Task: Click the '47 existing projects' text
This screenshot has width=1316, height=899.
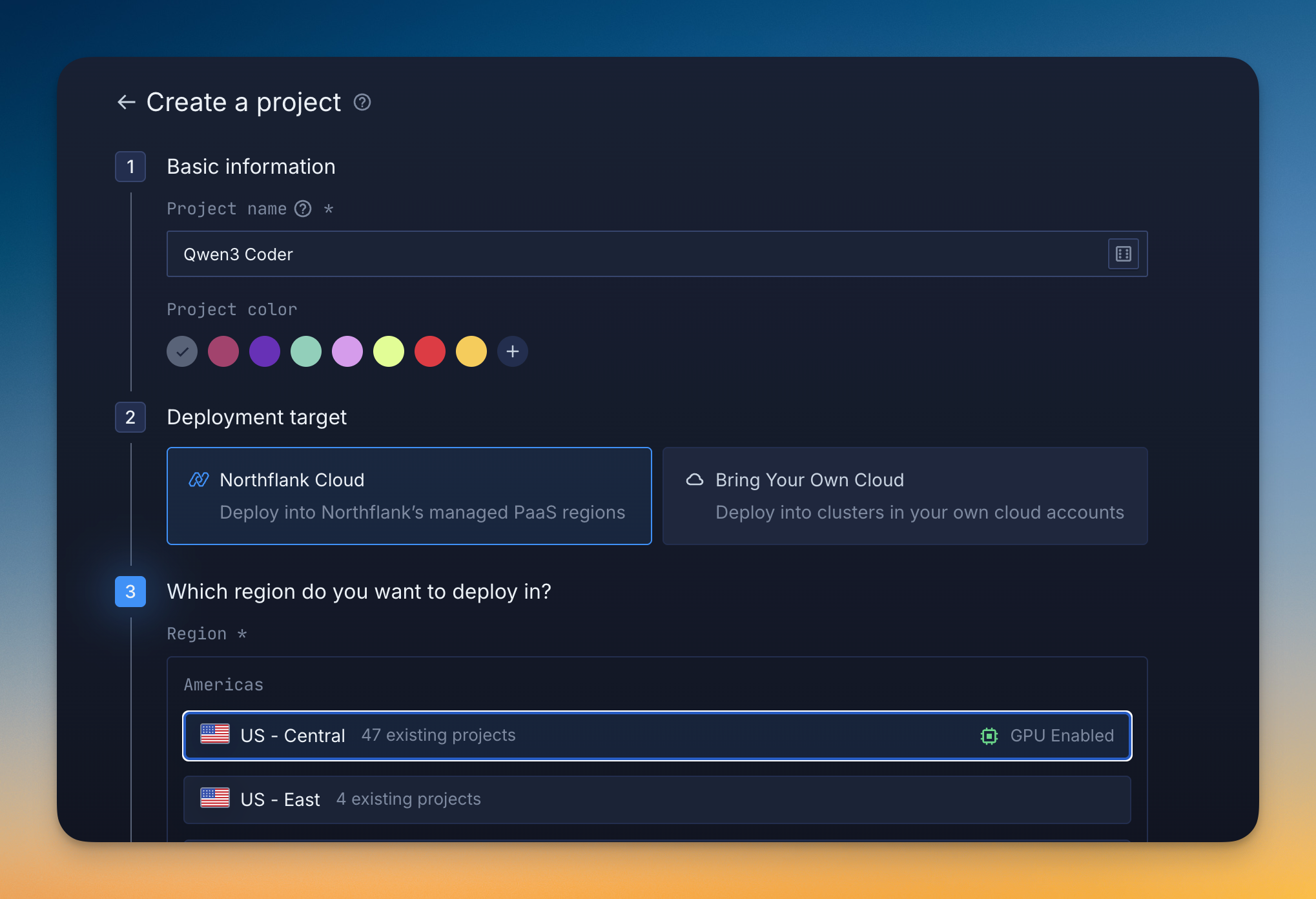Action: 438,736
